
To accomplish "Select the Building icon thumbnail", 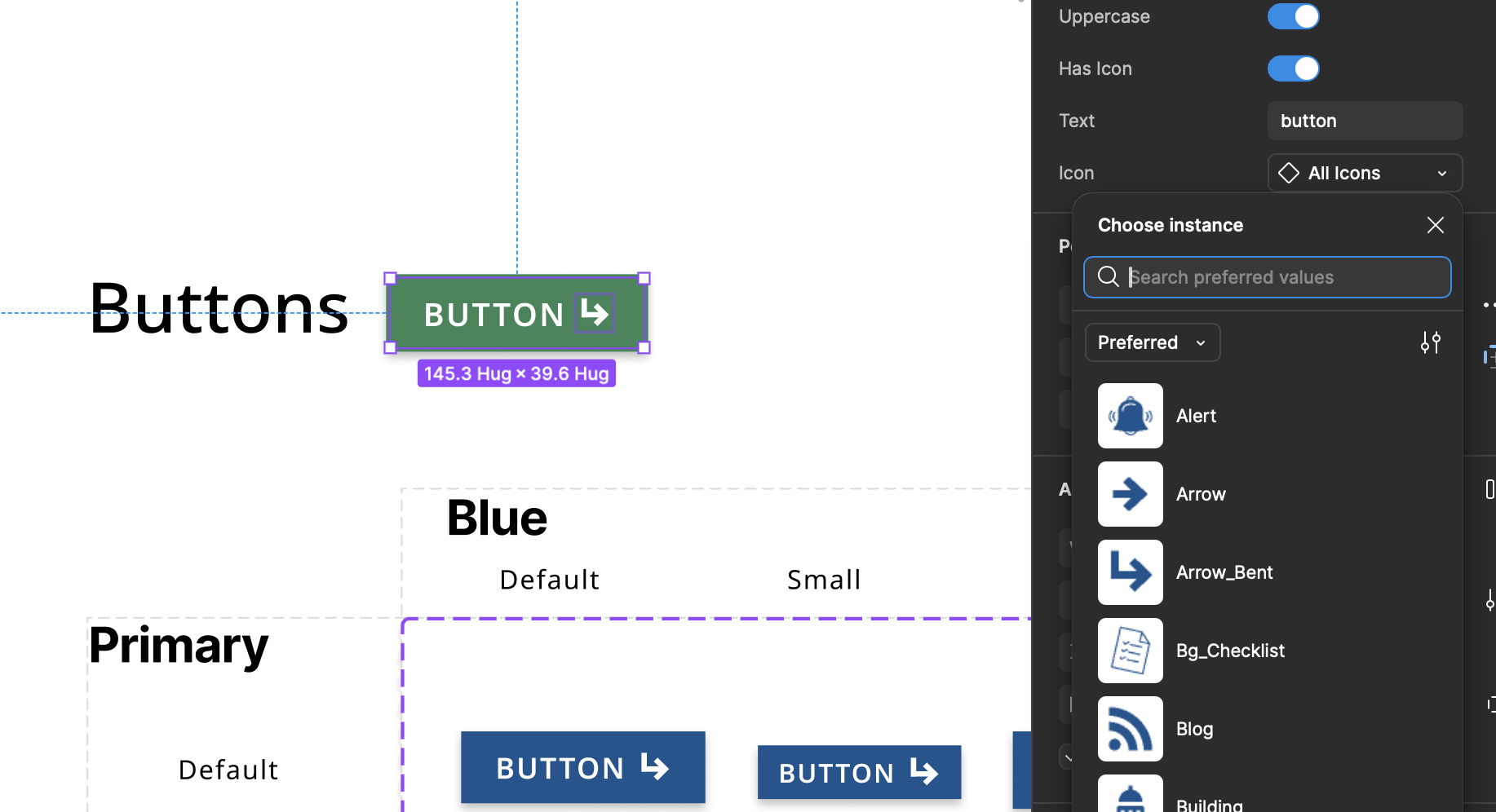I will click(x=1131, y=793).
